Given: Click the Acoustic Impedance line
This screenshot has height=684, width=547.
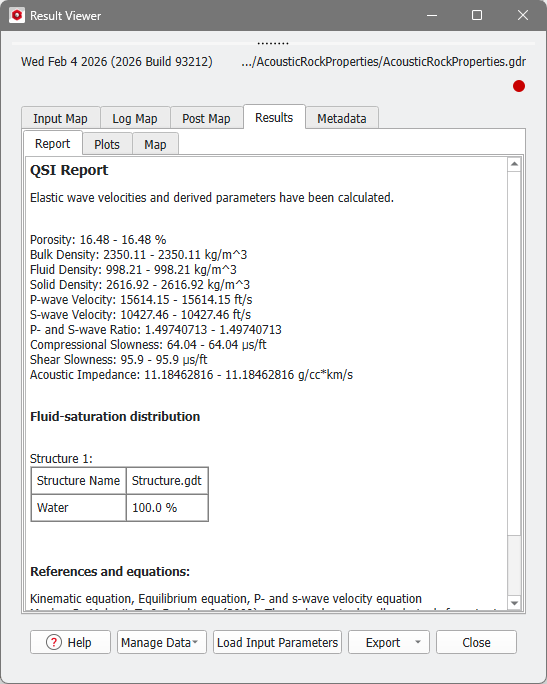Looking at the screenshot, I should [x=191, y=375].
